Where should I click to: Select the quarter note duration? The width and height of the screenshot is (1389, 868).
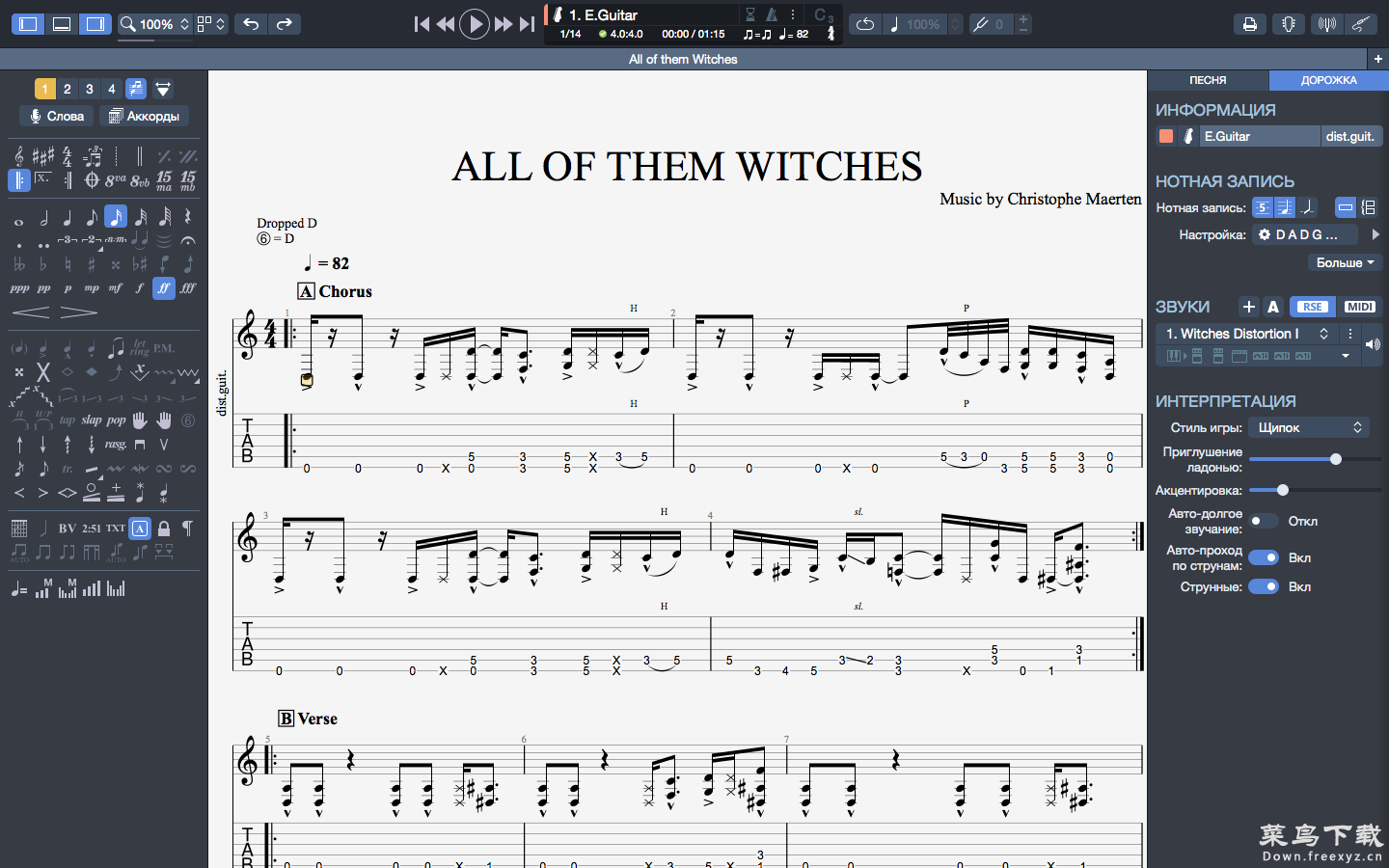[68, 218]
